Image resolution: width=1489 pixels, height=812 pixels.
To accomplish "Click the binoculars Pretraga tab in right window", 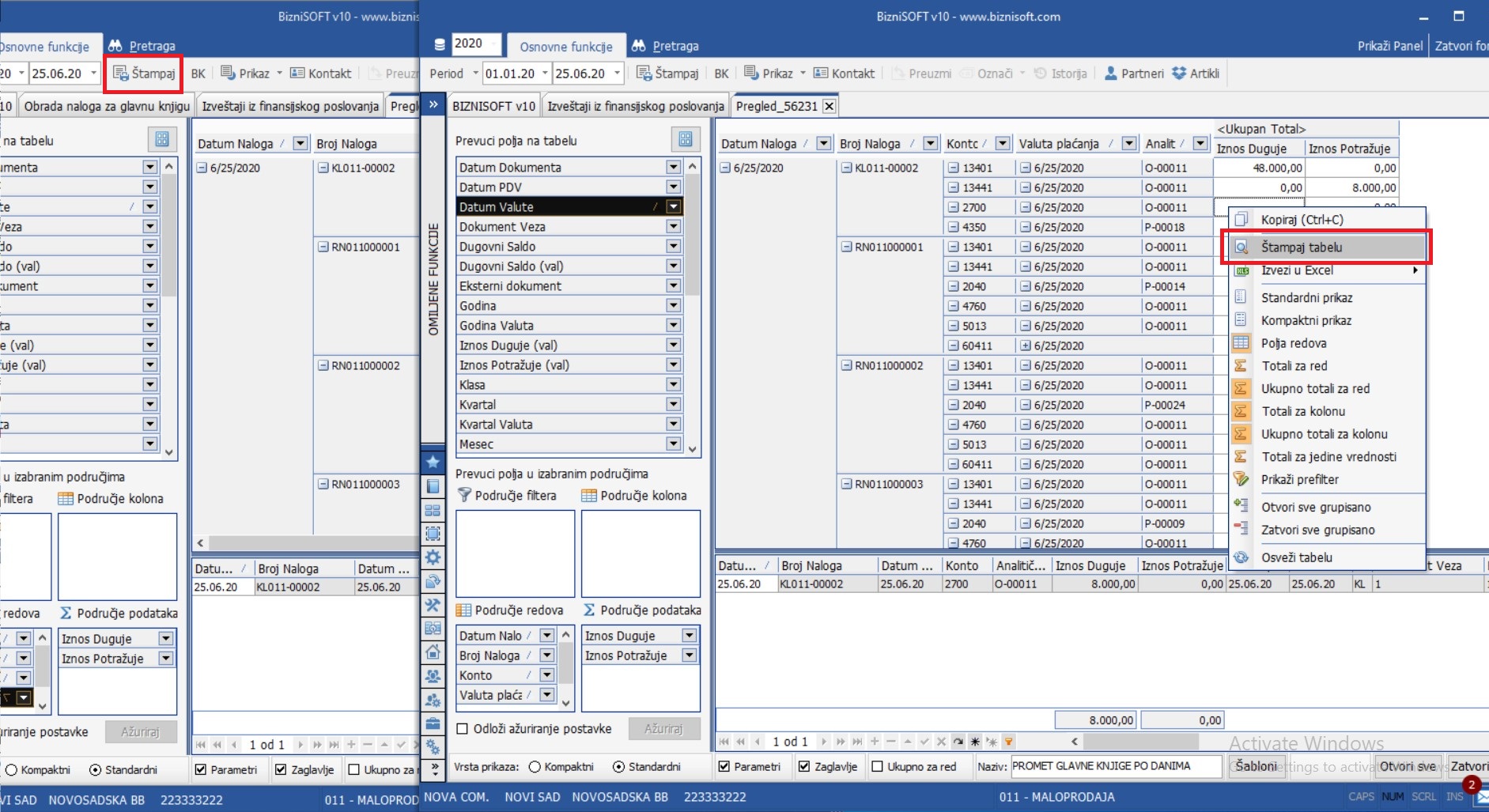I will coord(665,46).
